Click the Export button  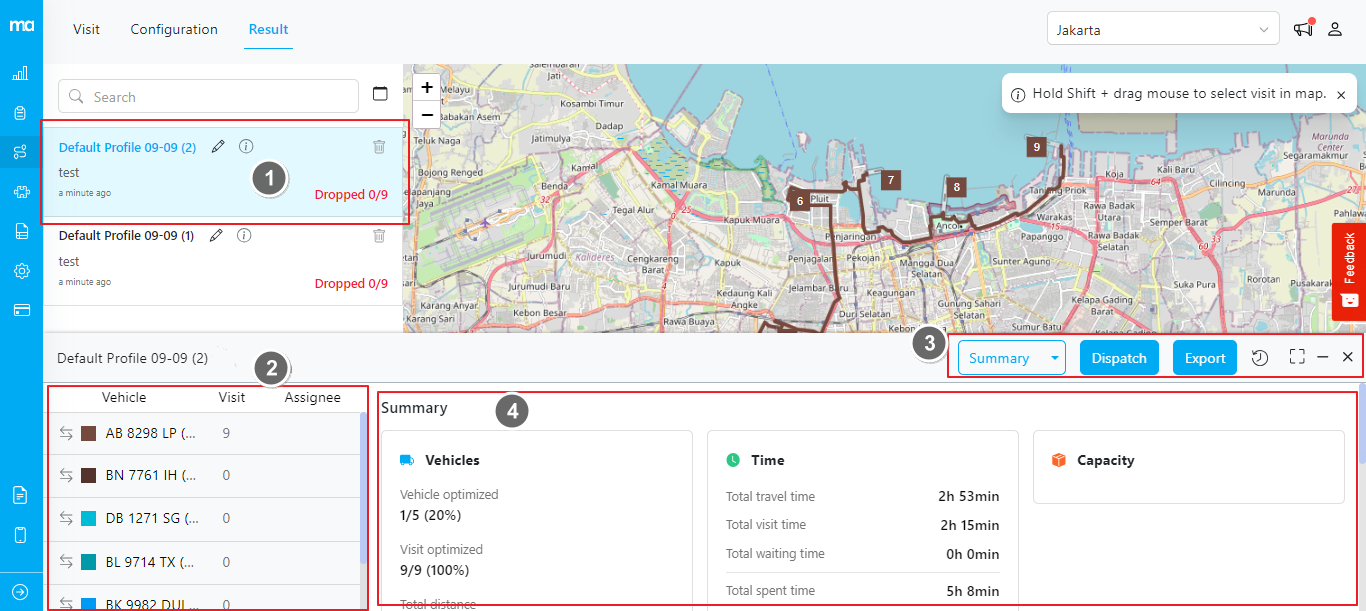tap(1204, 358)
